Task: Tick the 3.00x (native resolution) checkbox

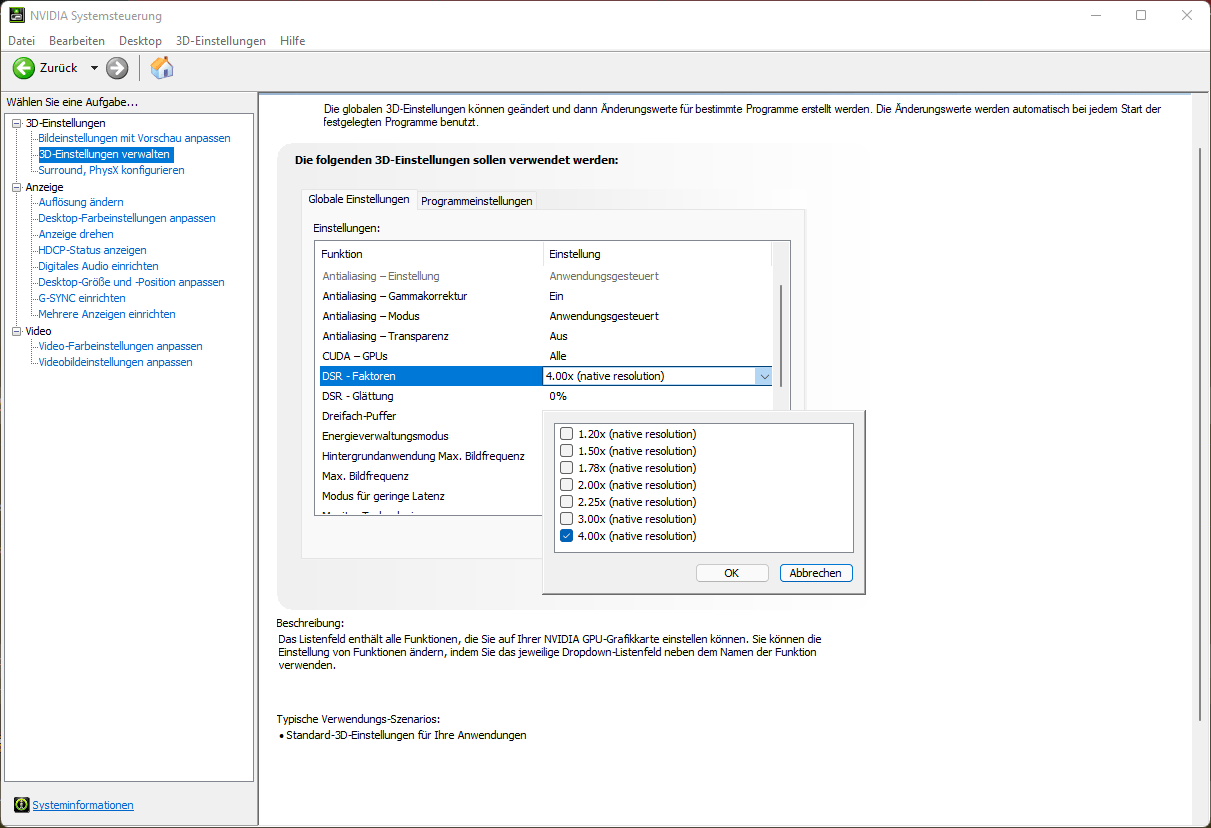Action: pyautogui.click(x=567, y=519)
